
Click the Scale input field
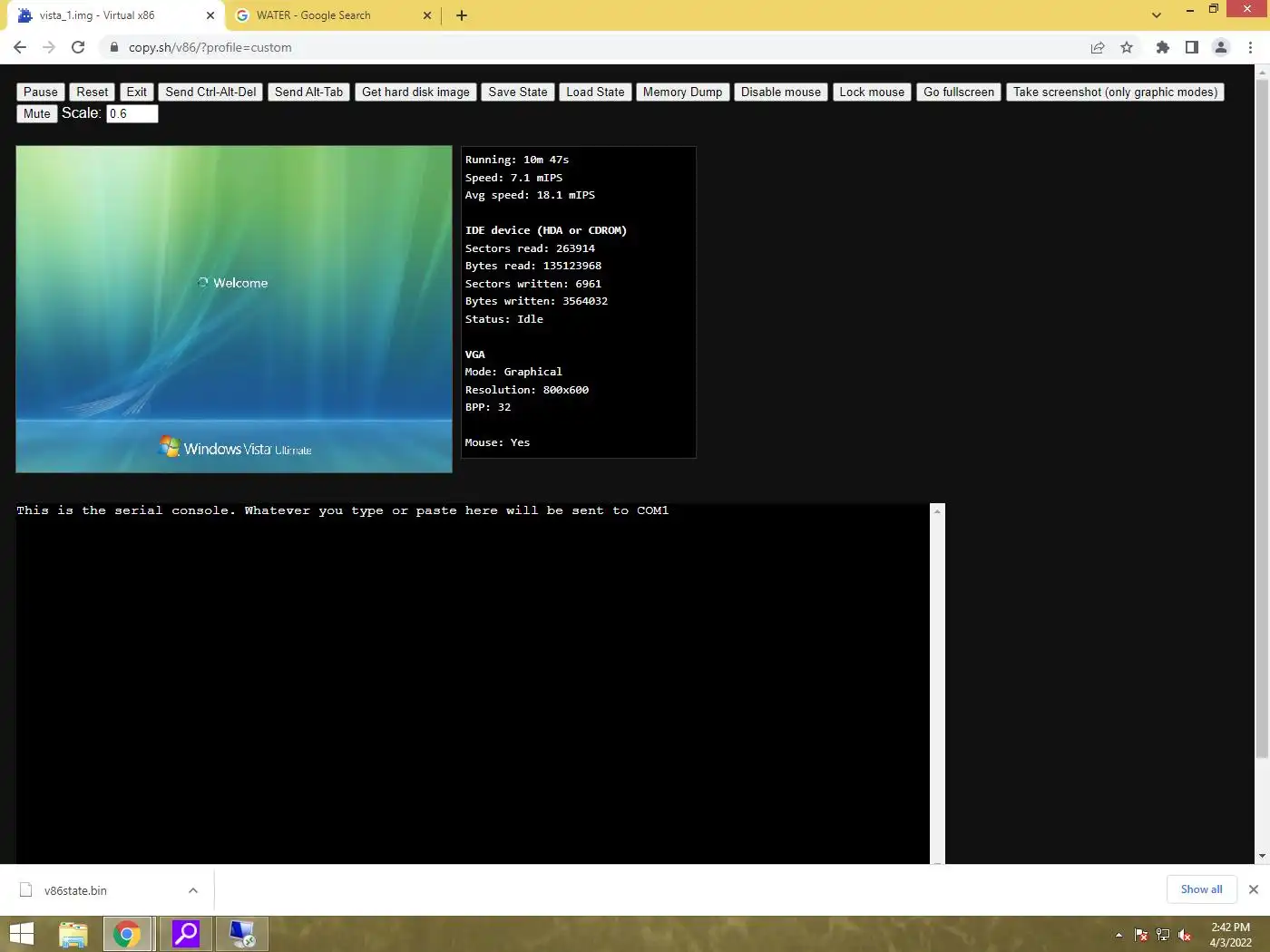pos(132,113)
